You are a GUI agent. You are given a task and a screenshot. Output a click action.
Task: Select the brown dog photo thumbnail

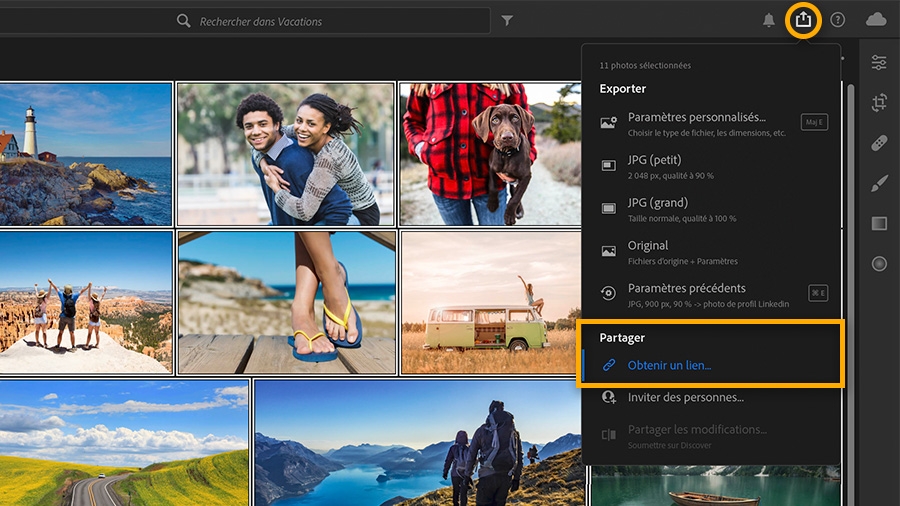[490, 154]
